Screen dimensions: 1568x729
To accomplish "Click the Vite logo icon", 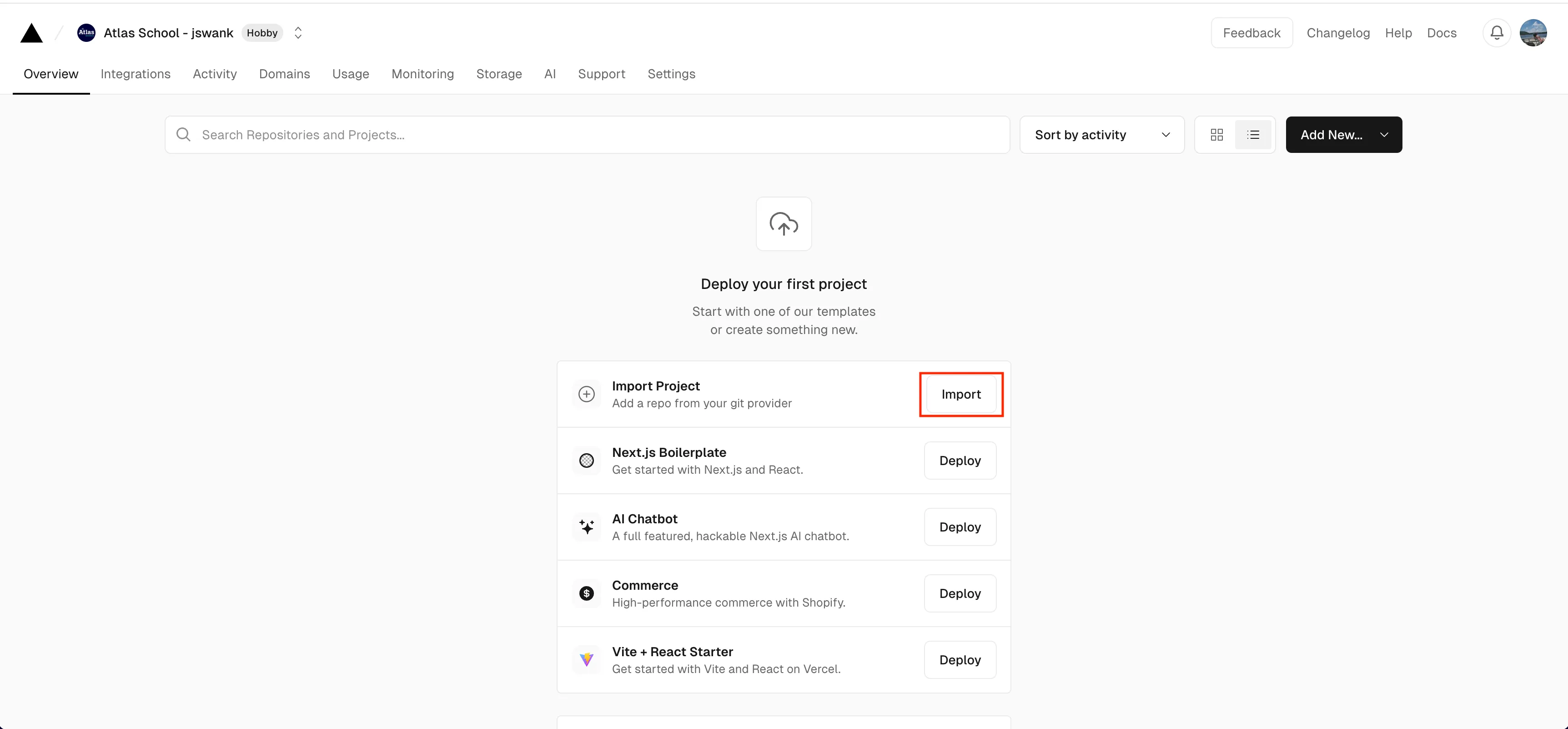I will (x=586, y=659).
